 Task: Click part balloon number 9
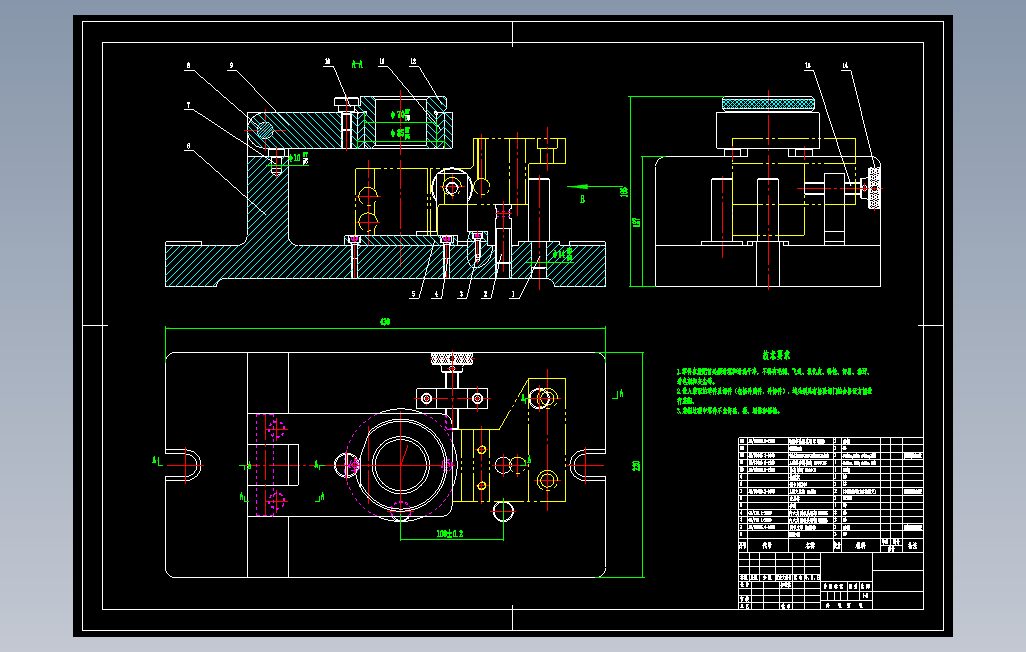[x=231, y=65]
